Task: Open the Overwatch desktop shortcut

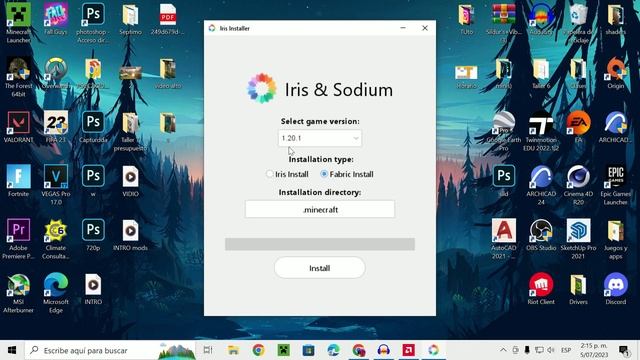Action: [x=56, y=74]
